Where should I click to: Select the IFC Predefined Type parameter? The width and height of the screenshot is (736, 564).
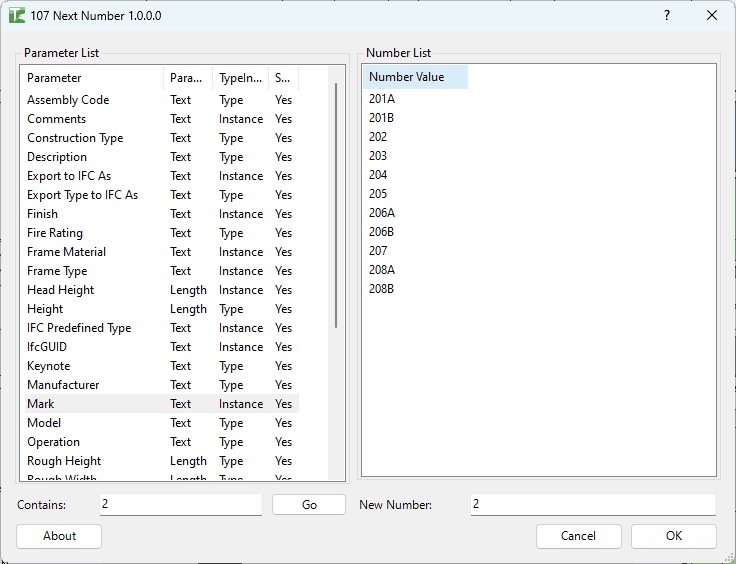pyautogui.click(x=162, y=328)
